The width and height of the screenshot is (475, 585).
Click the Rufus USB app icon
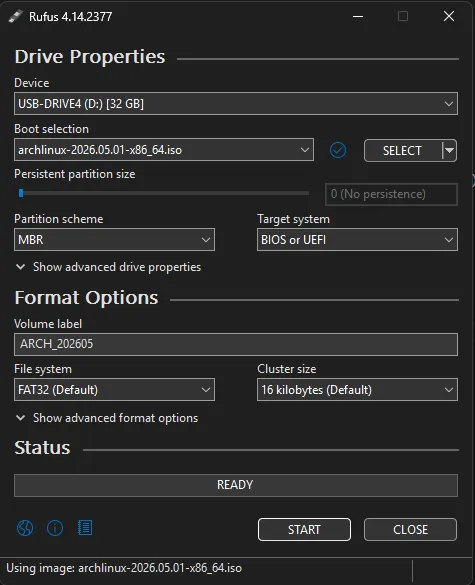click(16, 16)
